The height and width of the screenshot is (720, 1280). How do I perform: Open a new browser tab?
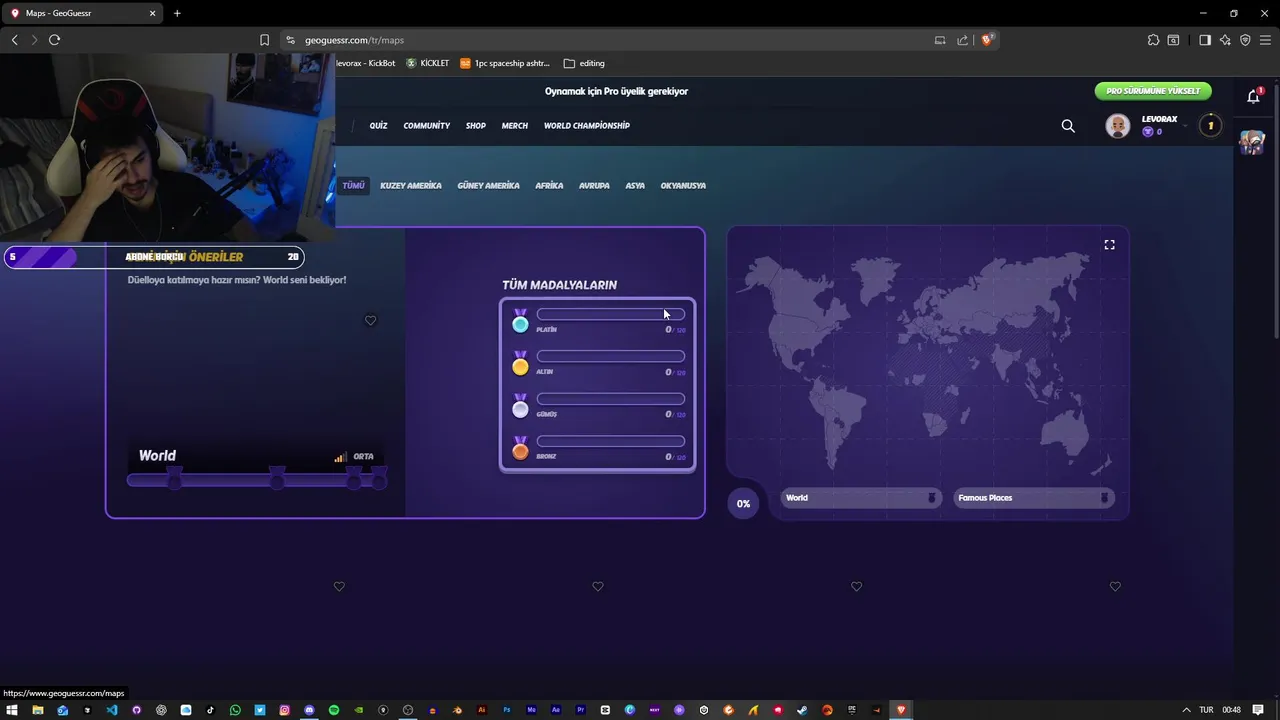click(177, 13)
